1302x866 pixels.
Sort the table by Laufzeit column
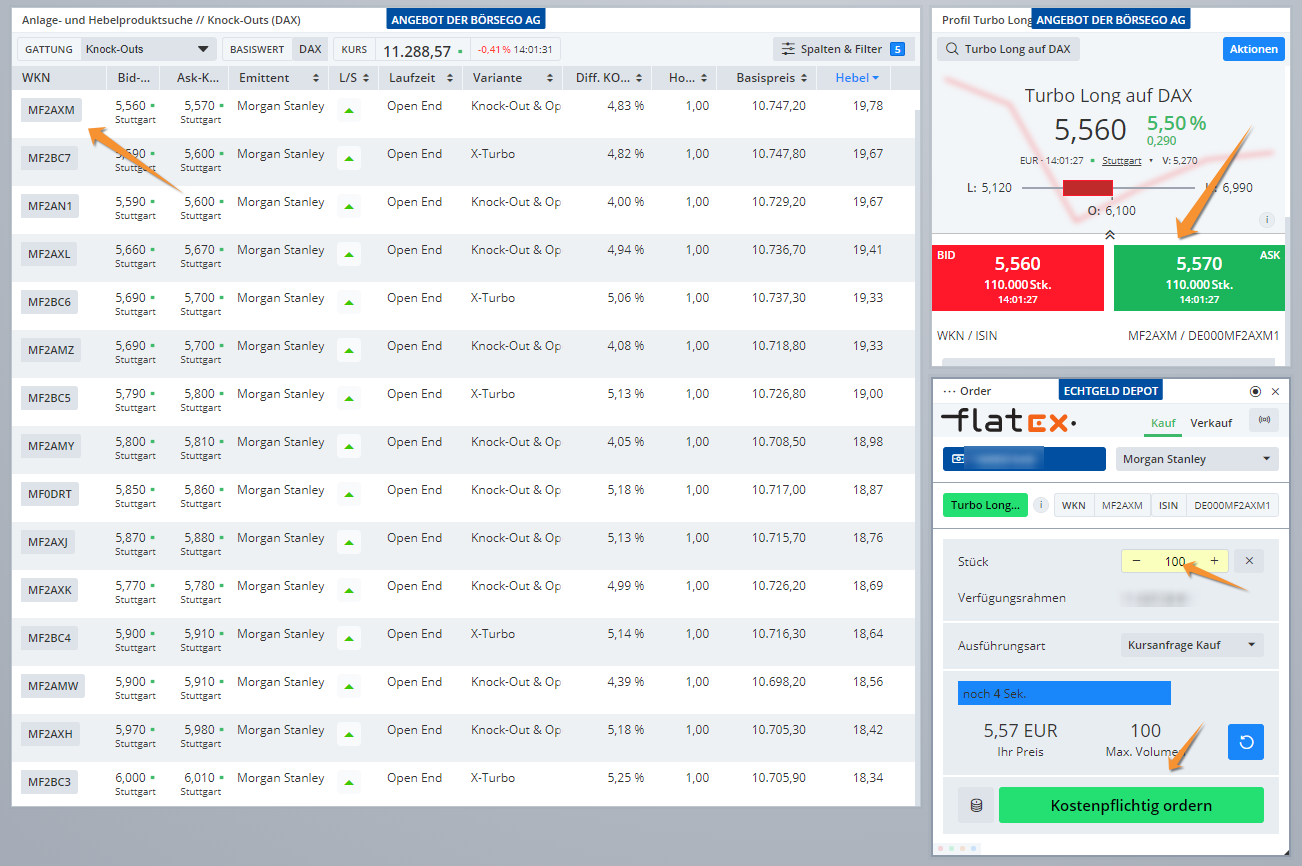tap(420, 78)
